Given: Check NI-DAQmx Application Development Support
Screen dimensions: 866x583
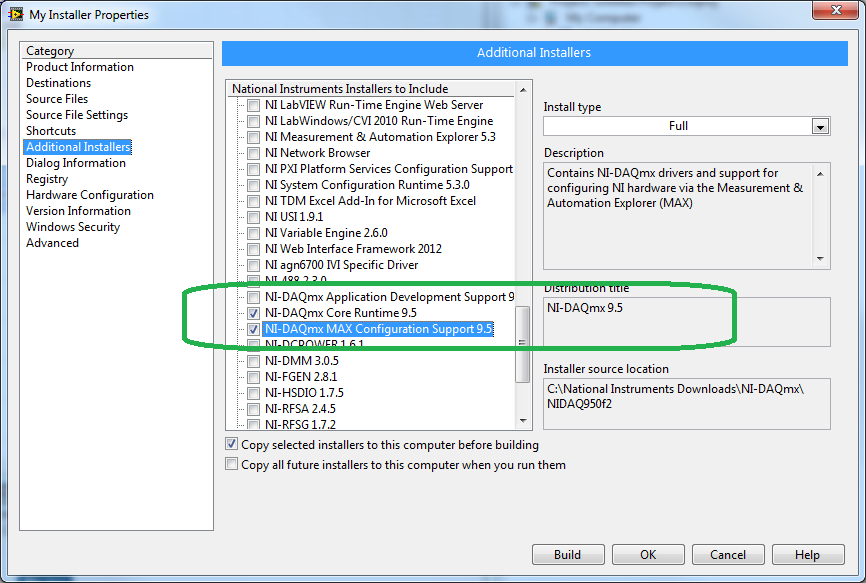Looking at the screenshot, I should 254,298.
